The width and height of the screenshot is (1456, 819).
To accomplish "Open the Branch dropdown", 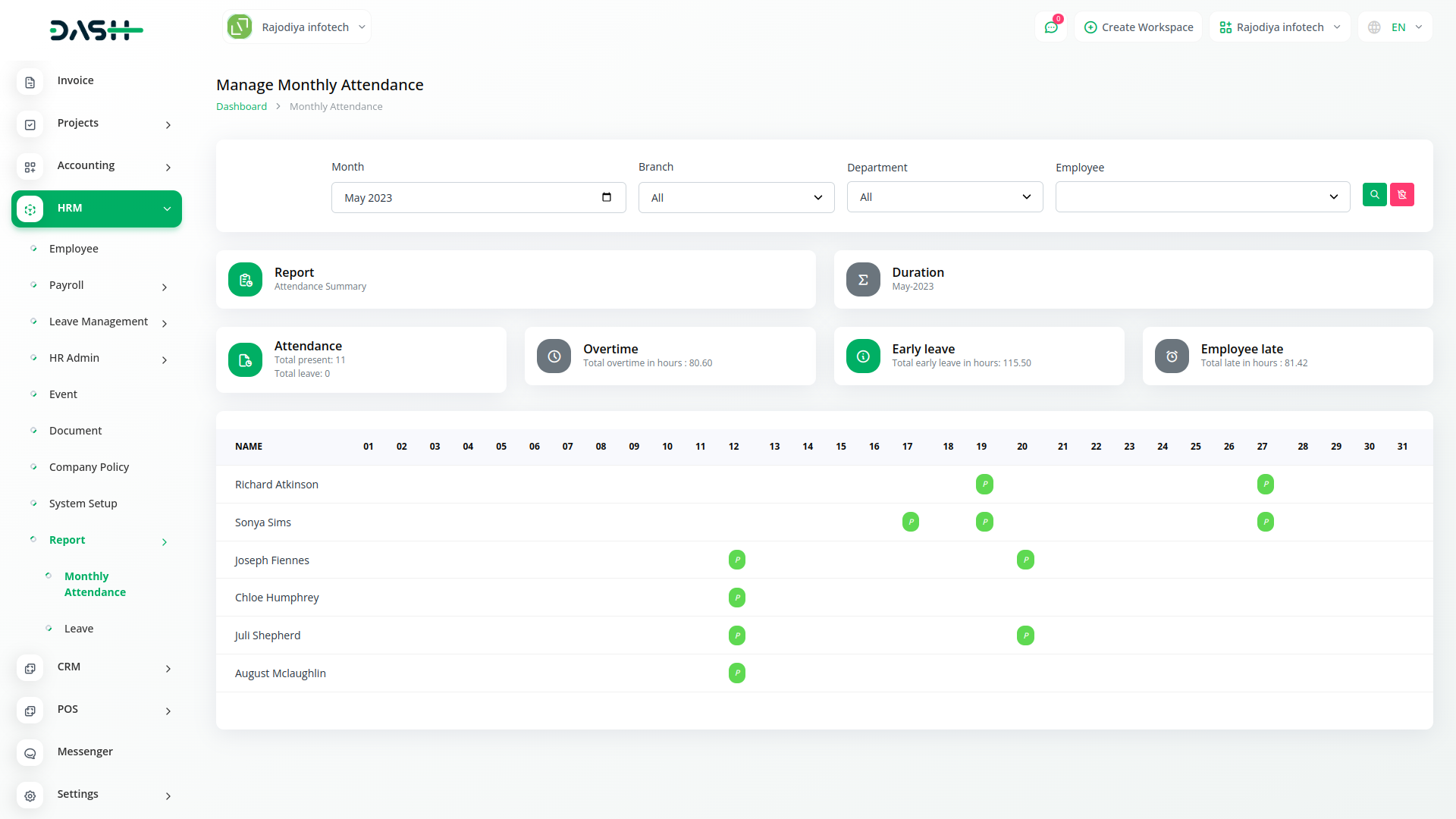I will coord(736,197).
